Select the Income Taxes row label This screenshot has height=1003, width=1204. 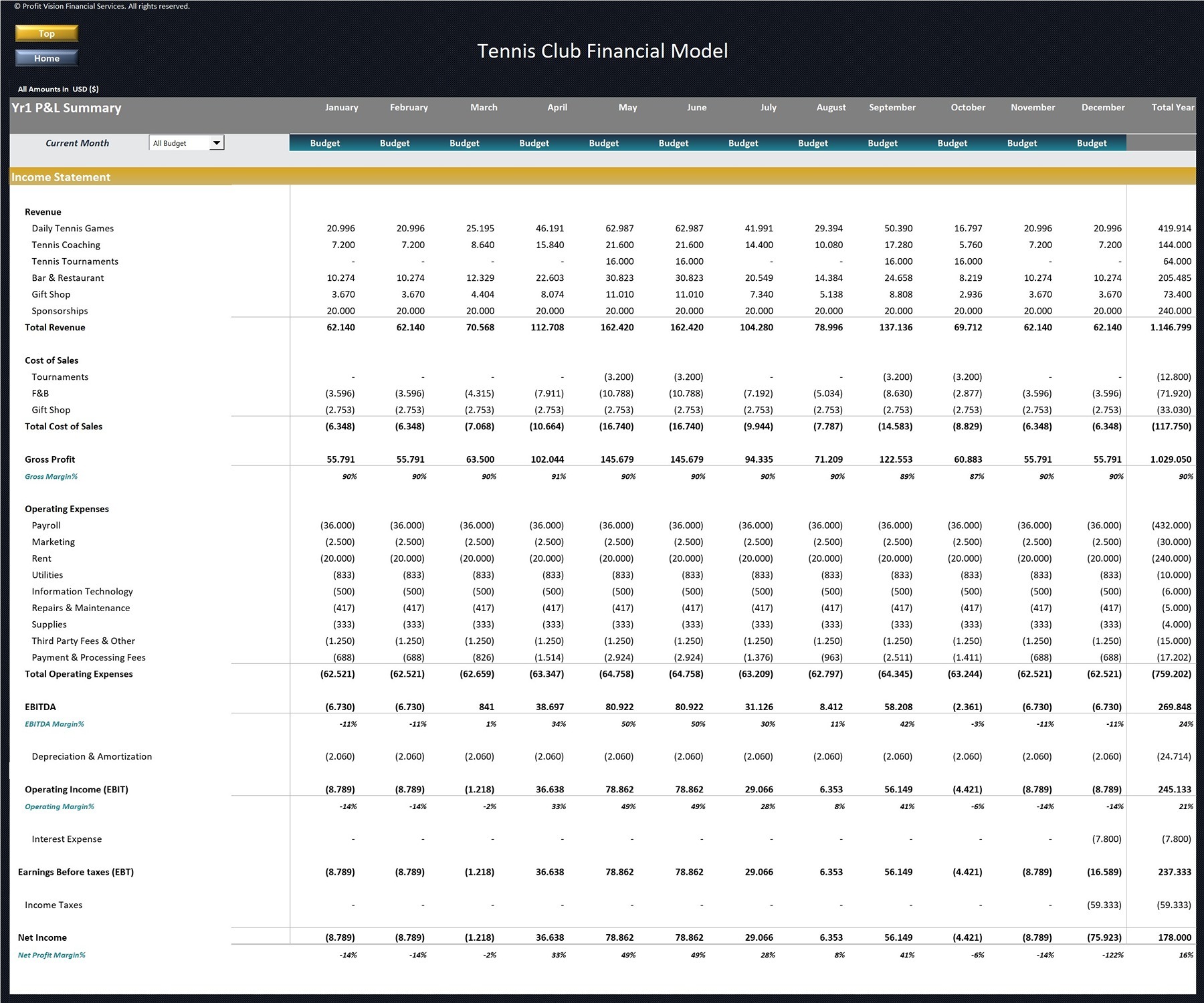click(54, 905)
